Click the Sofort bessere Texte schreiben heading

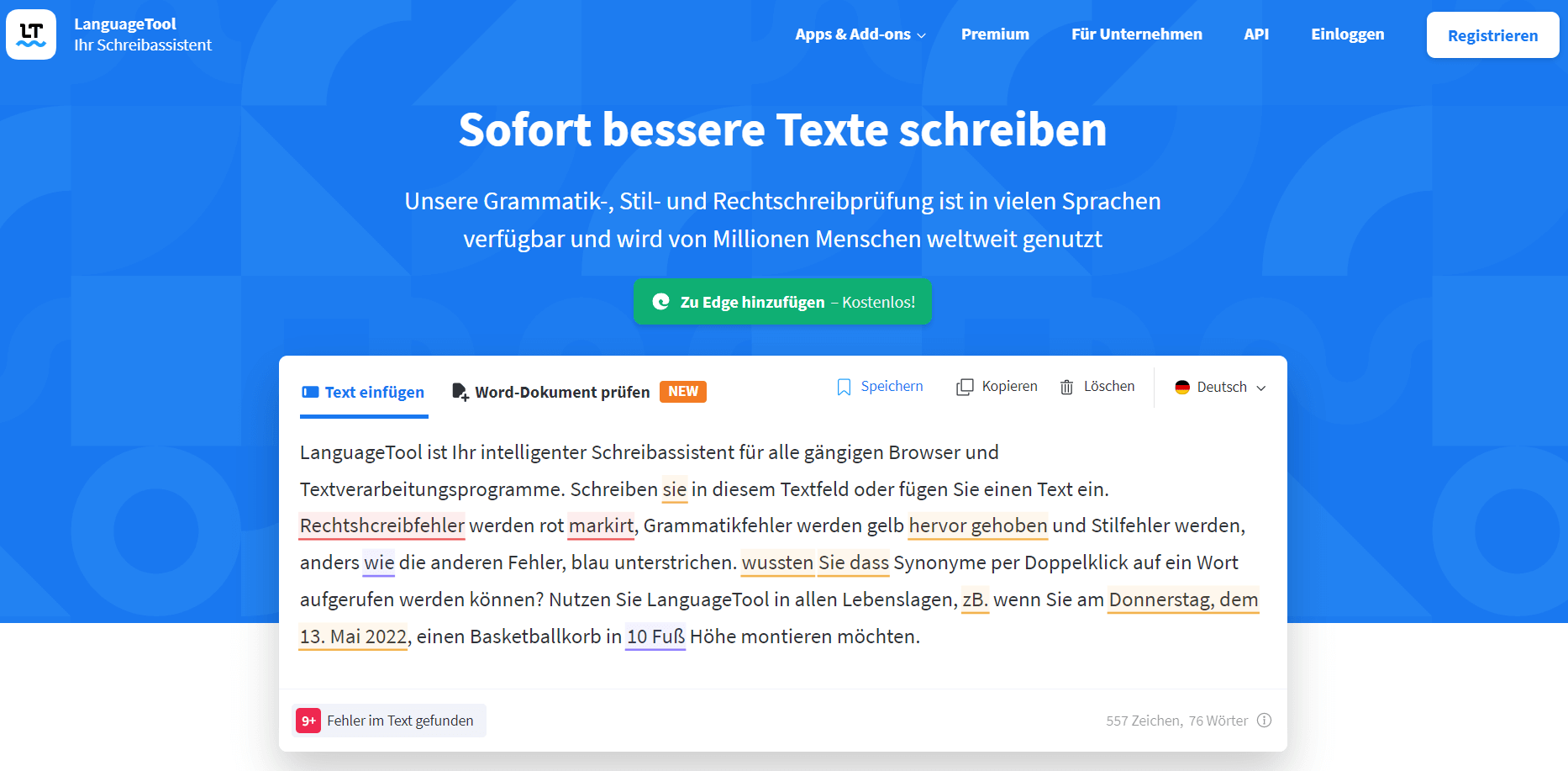[x=782, y=129]
